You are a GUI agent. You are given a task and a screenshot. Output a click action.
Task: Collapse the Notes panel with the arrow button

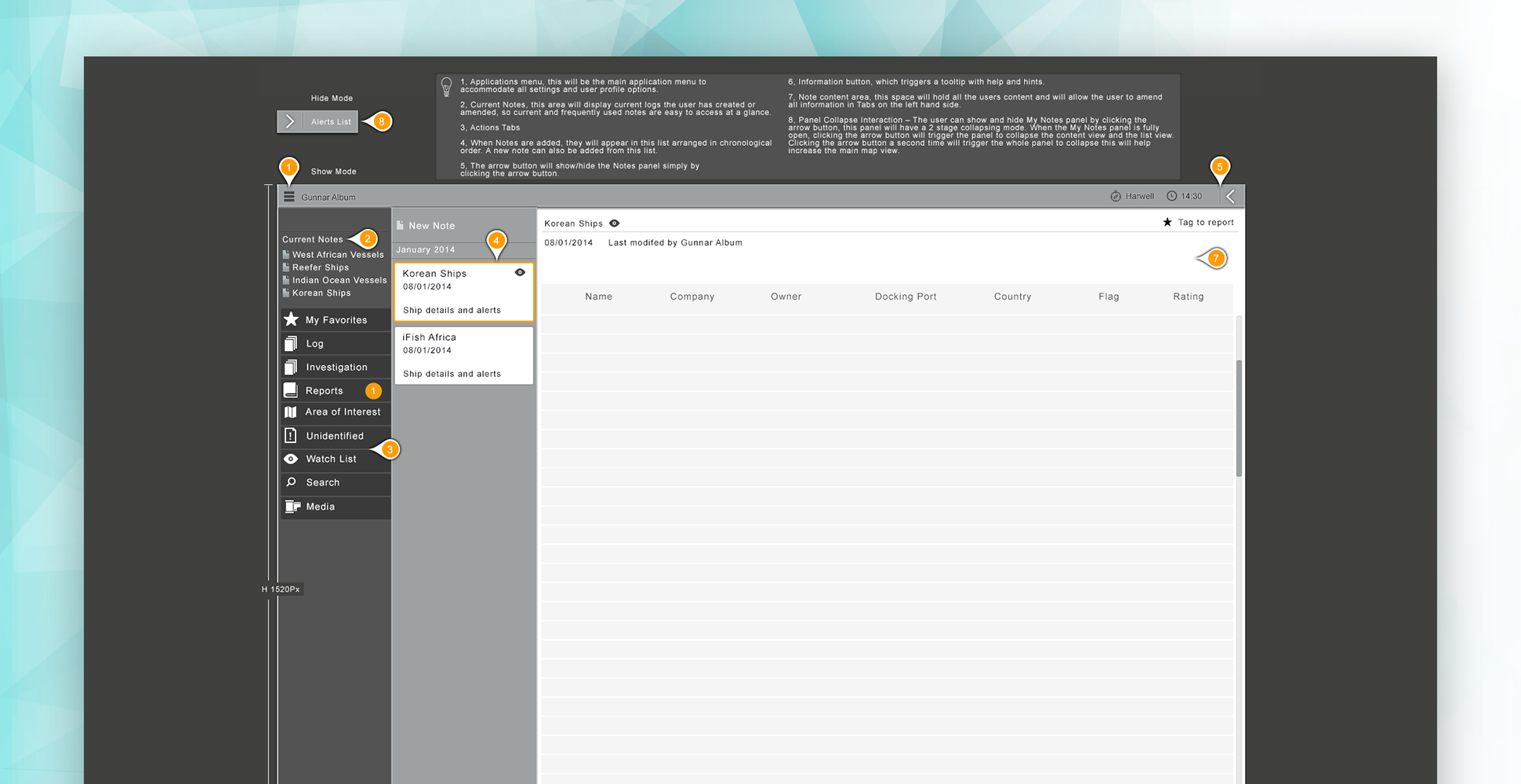pos(1230,197)
